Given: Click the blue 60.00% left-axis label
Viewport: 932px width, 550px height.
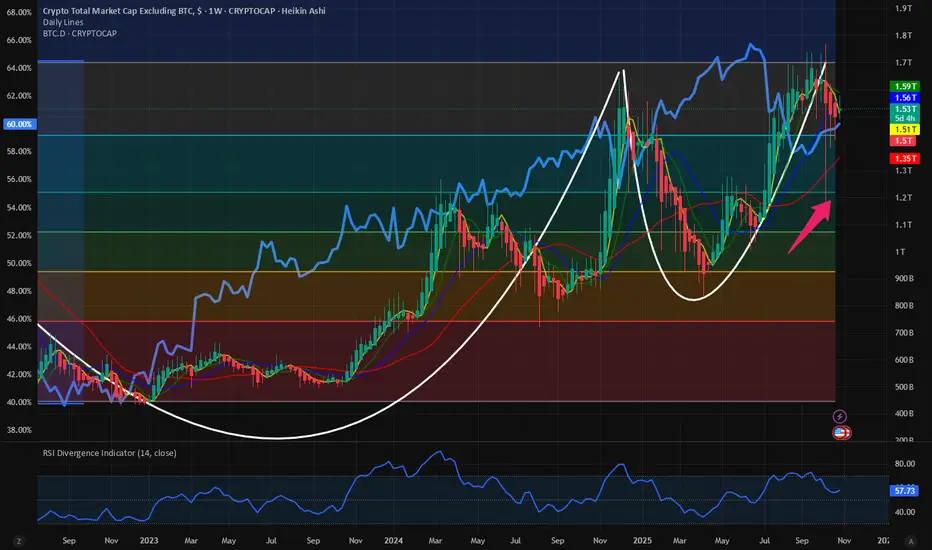Looking at the screenshot, I should [19, 124].
